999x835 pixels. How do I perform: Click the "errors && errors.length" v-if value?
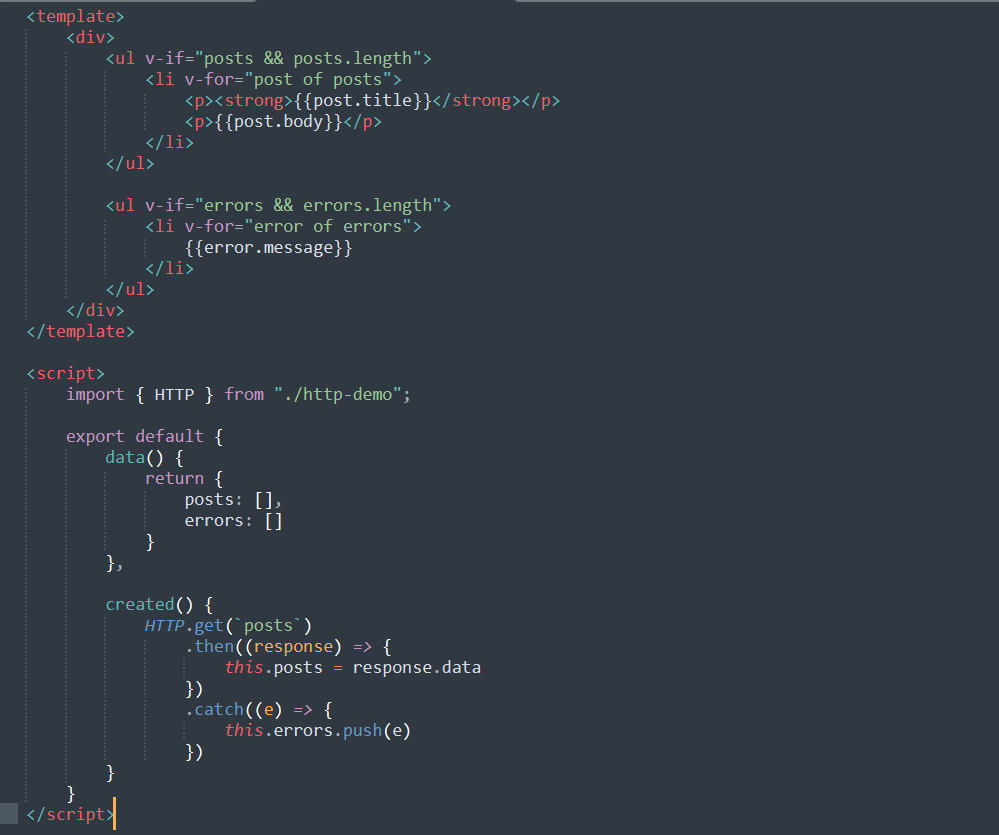tap(318, 206)
